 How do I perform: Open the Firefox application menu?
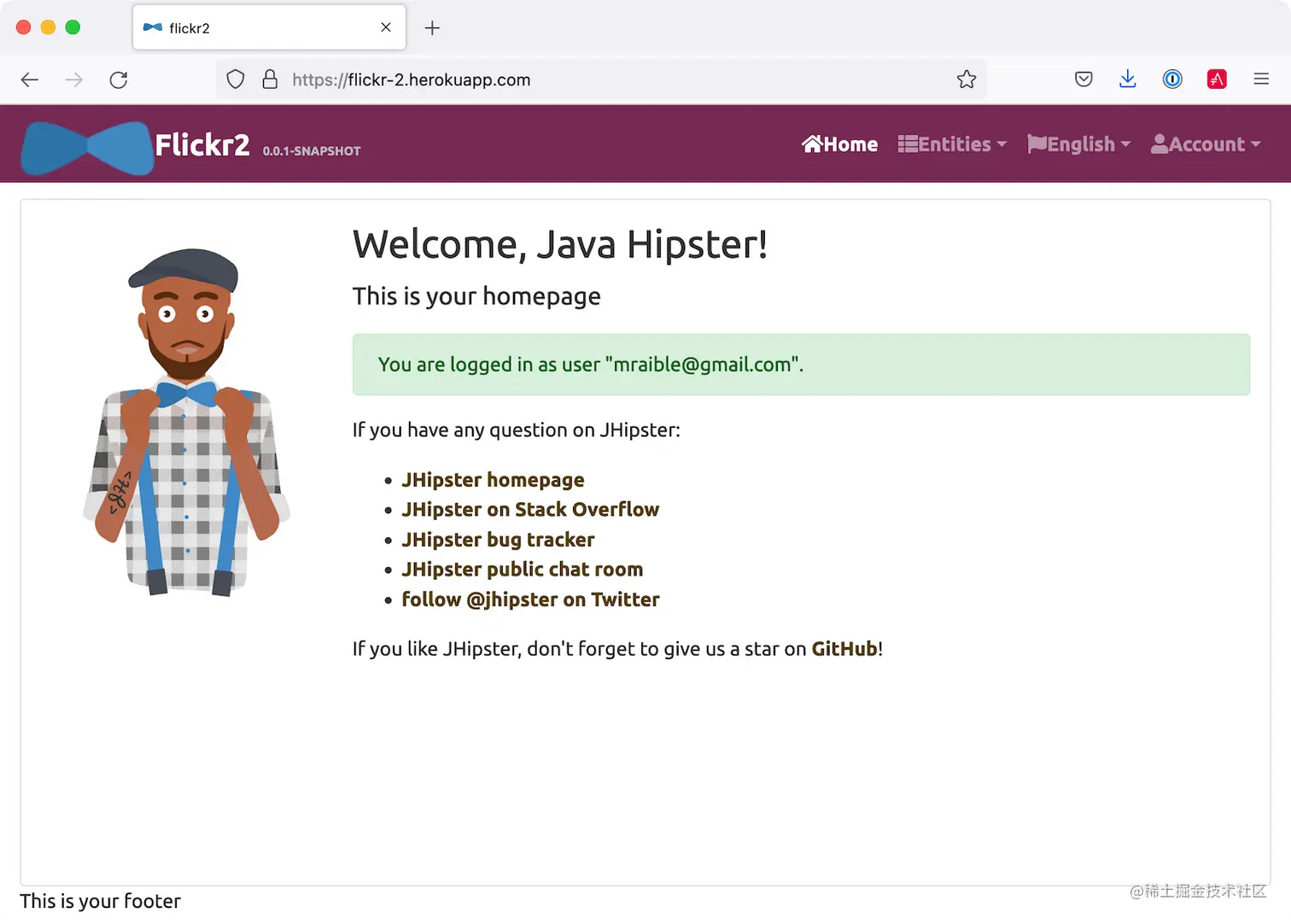1261,79
